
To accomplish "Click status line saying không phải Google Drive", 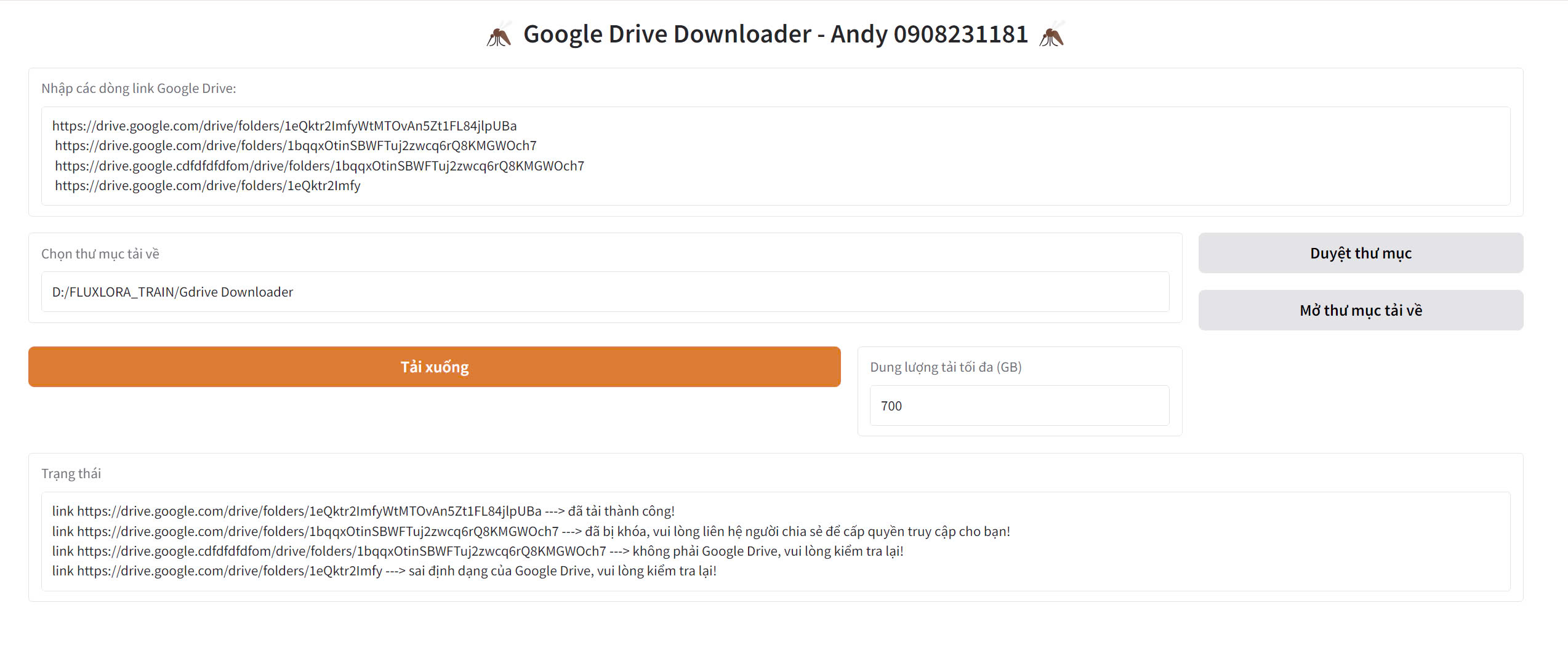I will (478, 551).
